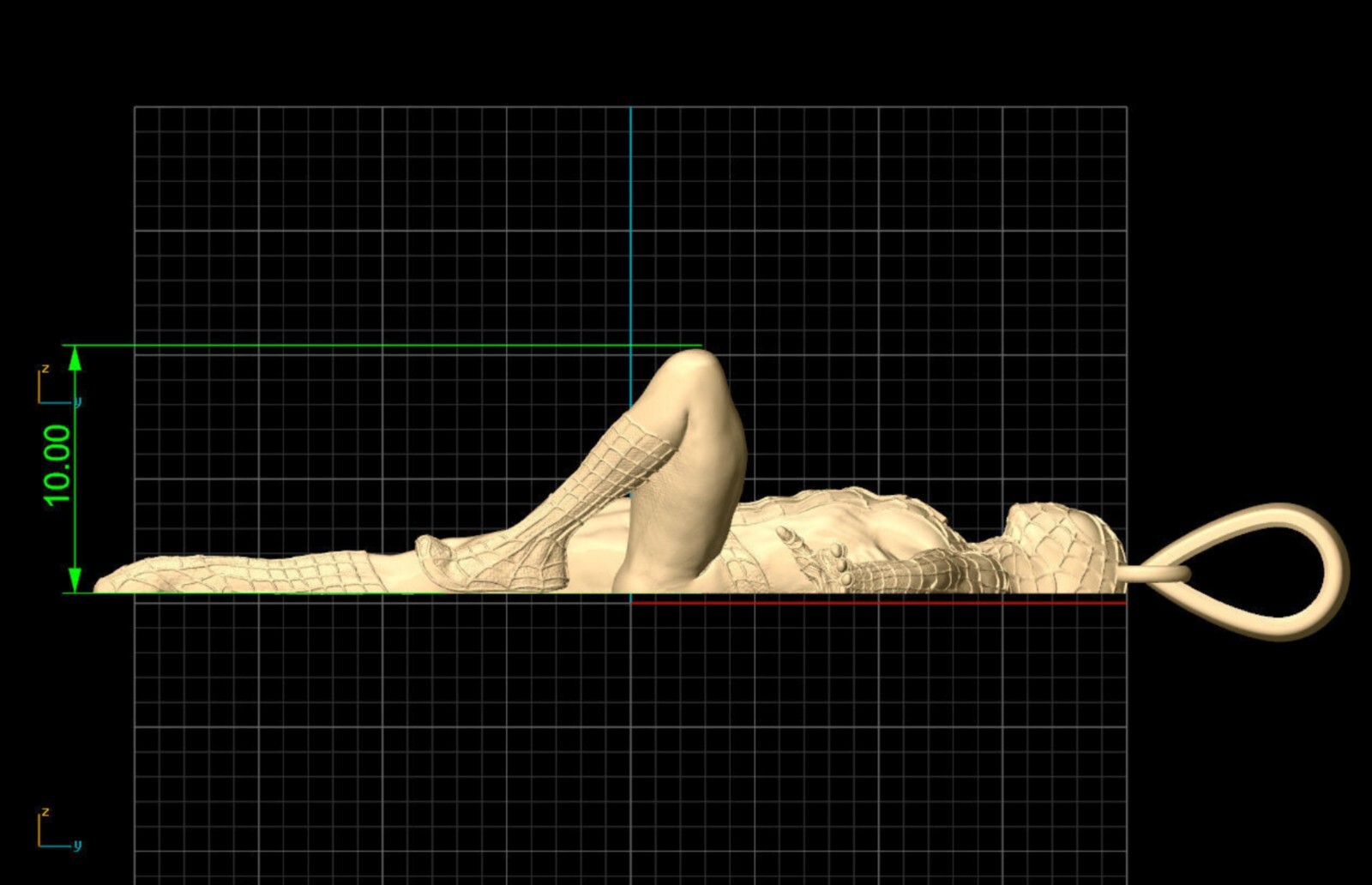Select the reclining web-suited figure model
The image size is (1372, 885).
point(609,471)
